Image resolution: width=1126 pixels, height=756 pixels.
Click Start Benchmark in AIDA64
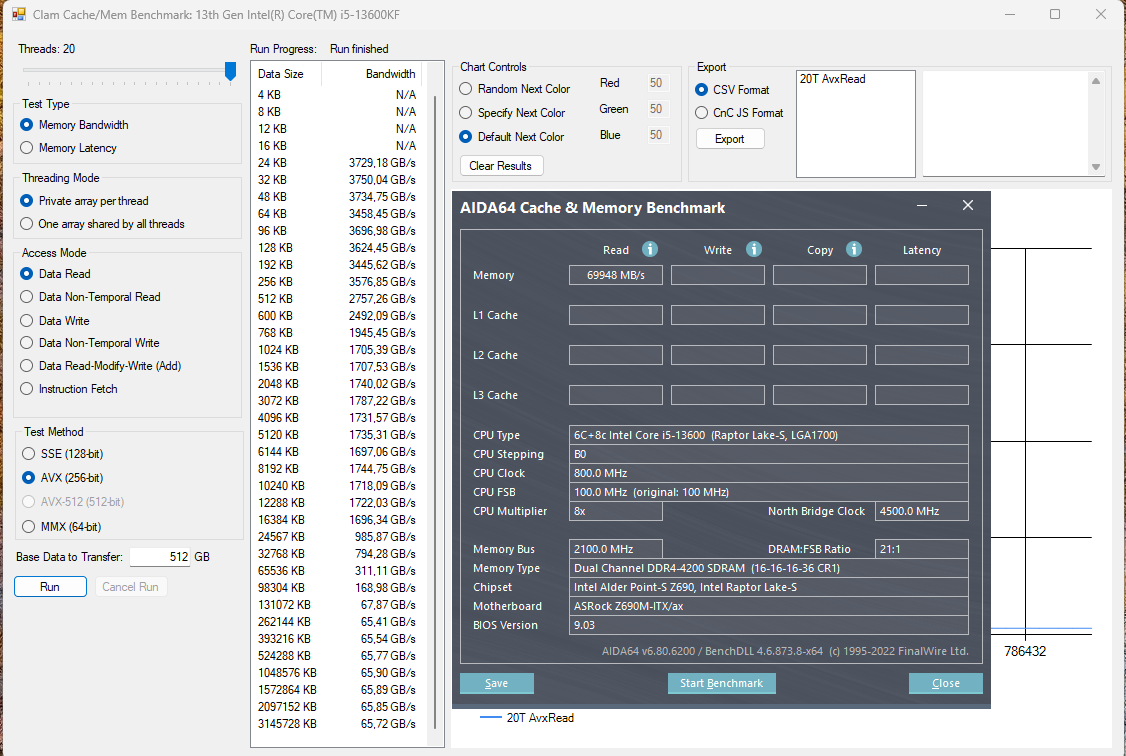point(721,683)
